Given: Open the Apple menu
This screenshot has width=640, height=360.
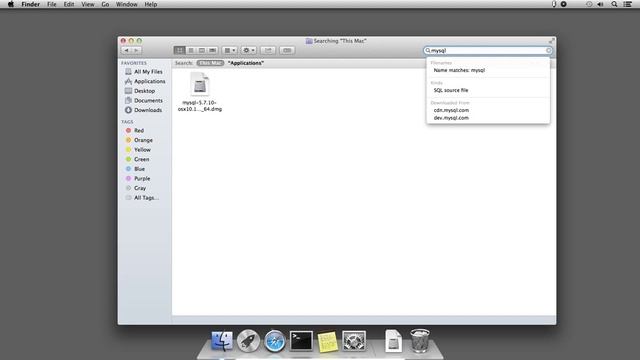Looking at the screenshot, I should tap(11, 4).
